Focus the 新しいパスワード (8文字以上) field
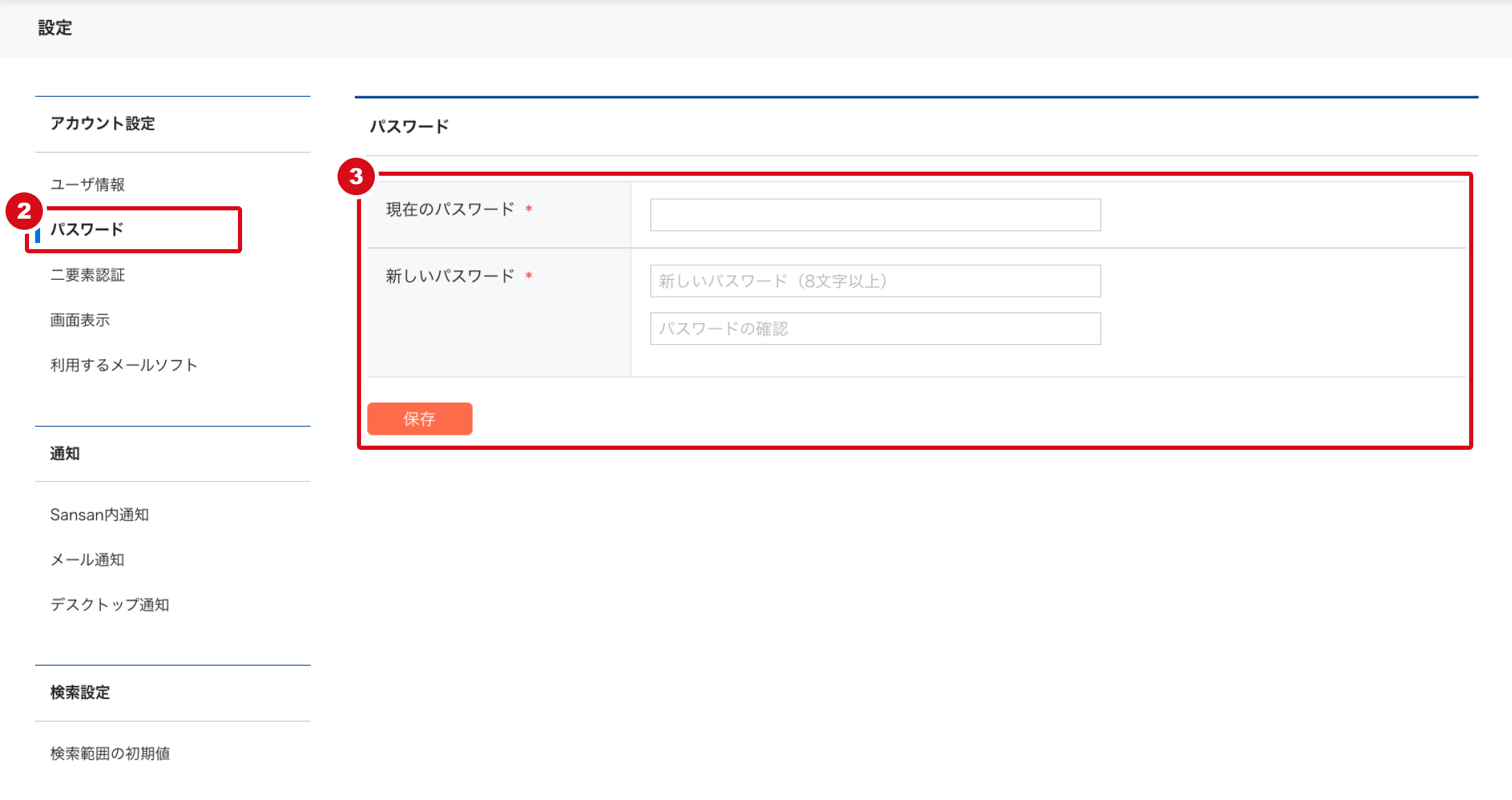 875,281
